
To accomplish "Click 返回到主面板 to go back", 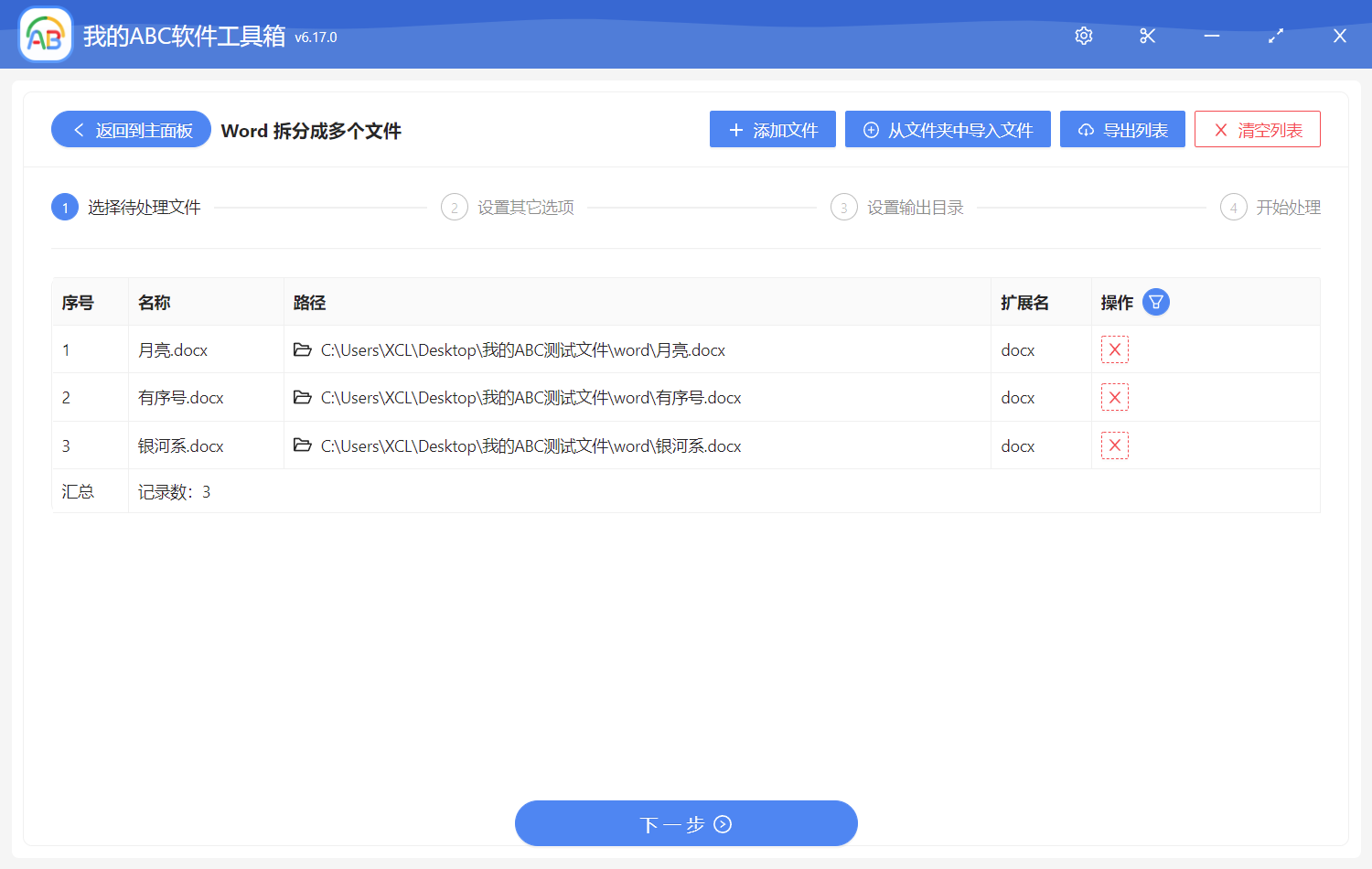I will (x=130, y=129).
